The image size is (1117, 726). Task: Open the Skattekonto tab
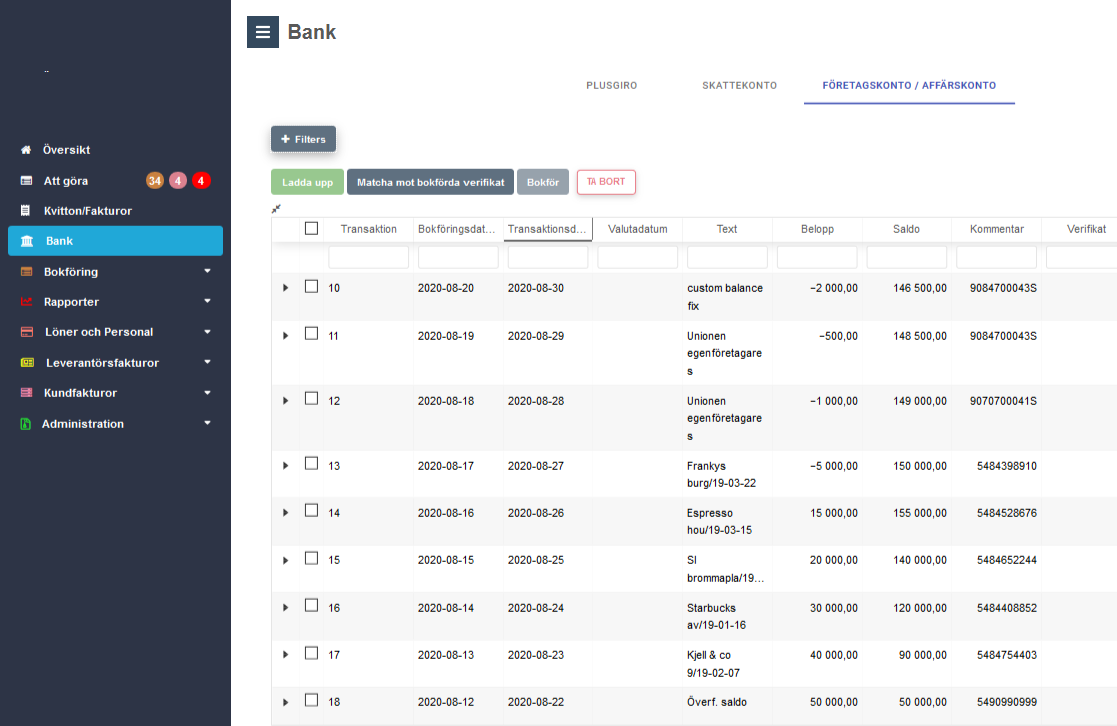[739, 86]
